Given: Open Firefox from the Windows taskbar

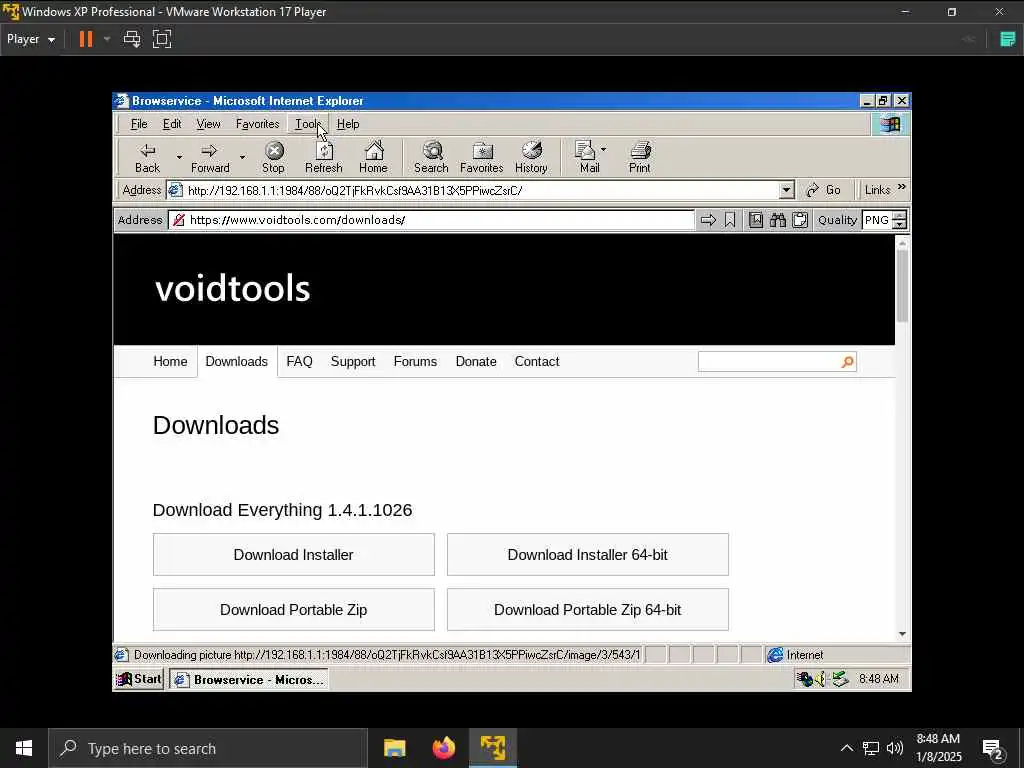Looking at the screenshot, I should pos(444,748).
